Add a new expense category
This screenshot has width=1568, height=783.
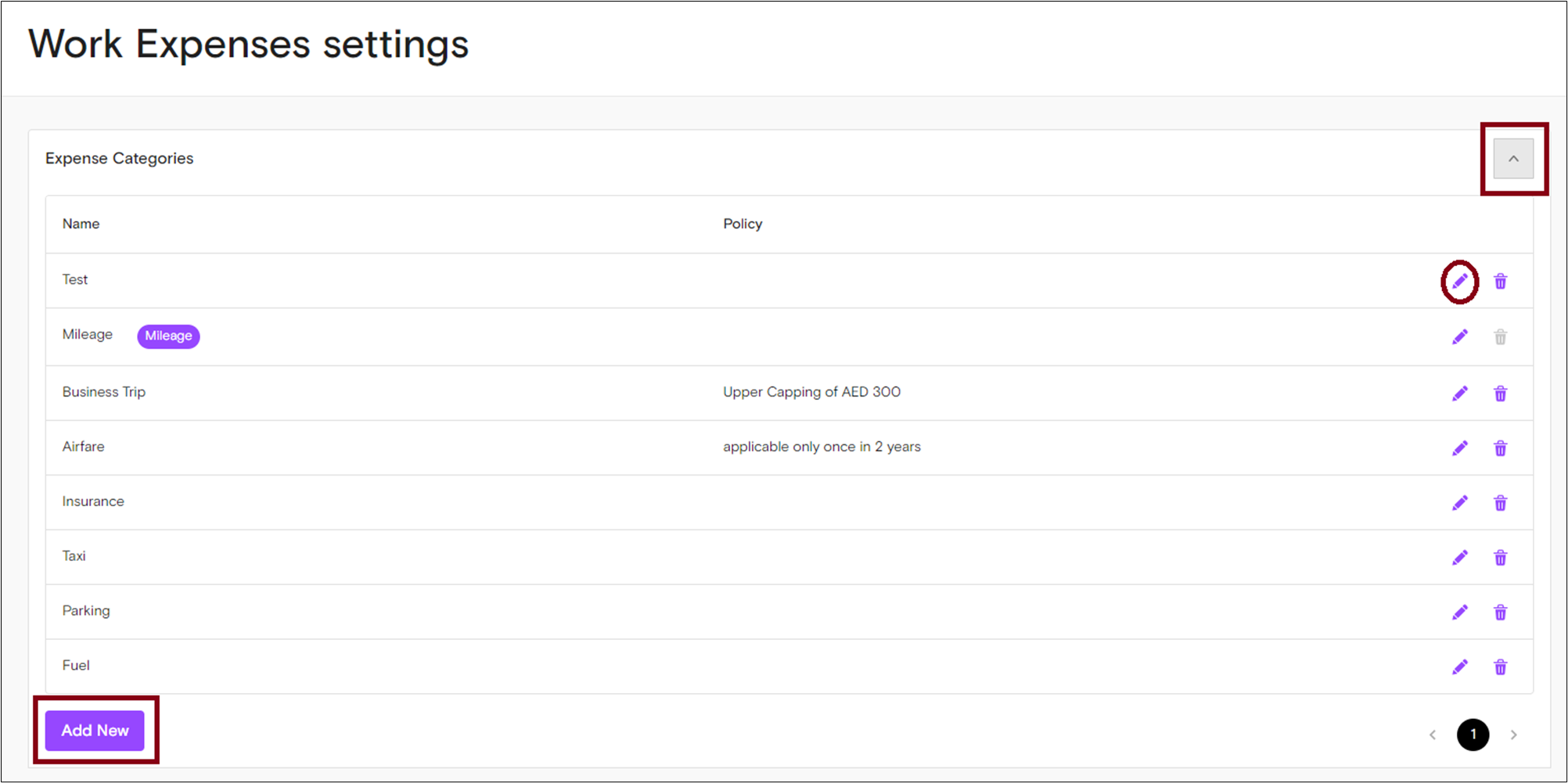point(95,730)
